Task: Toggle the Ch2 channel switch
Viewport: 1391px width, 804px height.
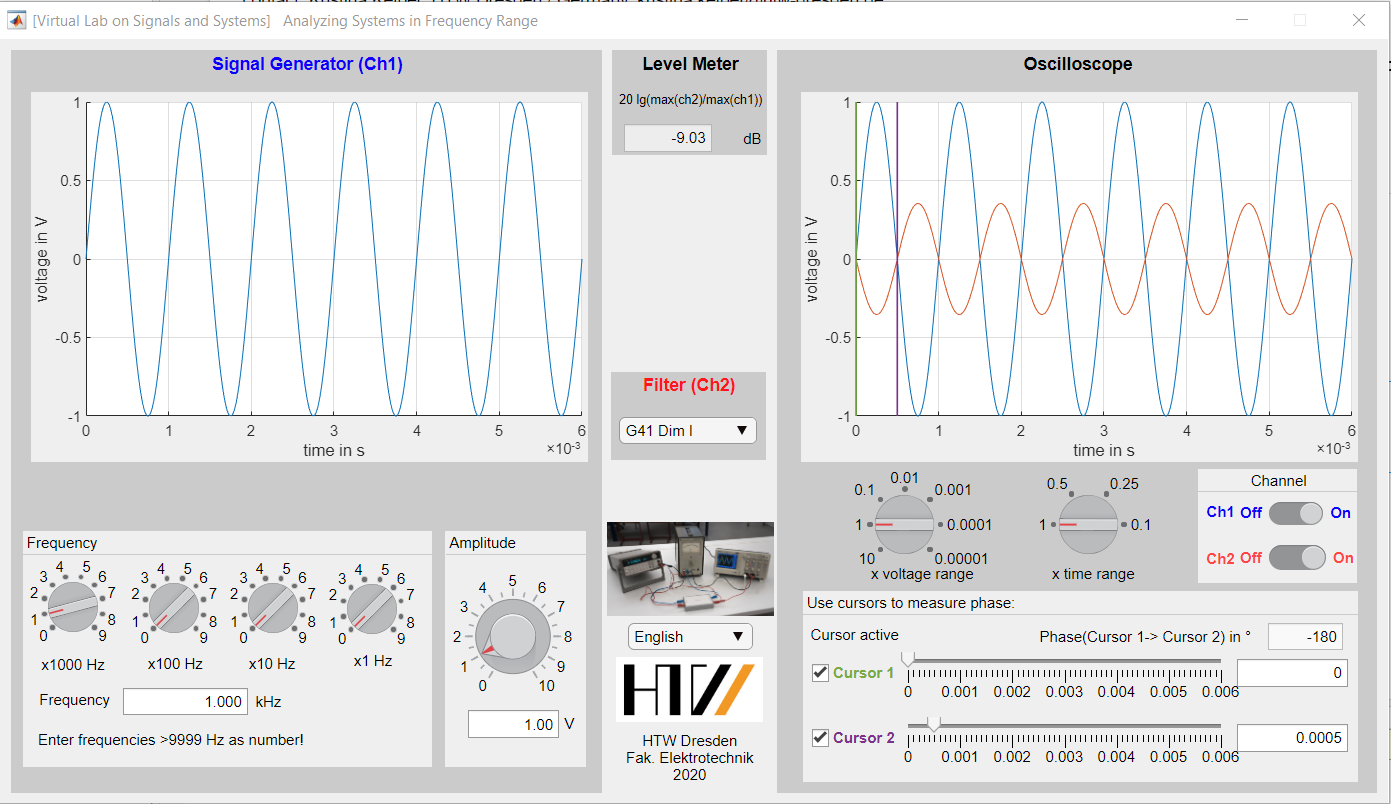Action: pos(1296,558)
